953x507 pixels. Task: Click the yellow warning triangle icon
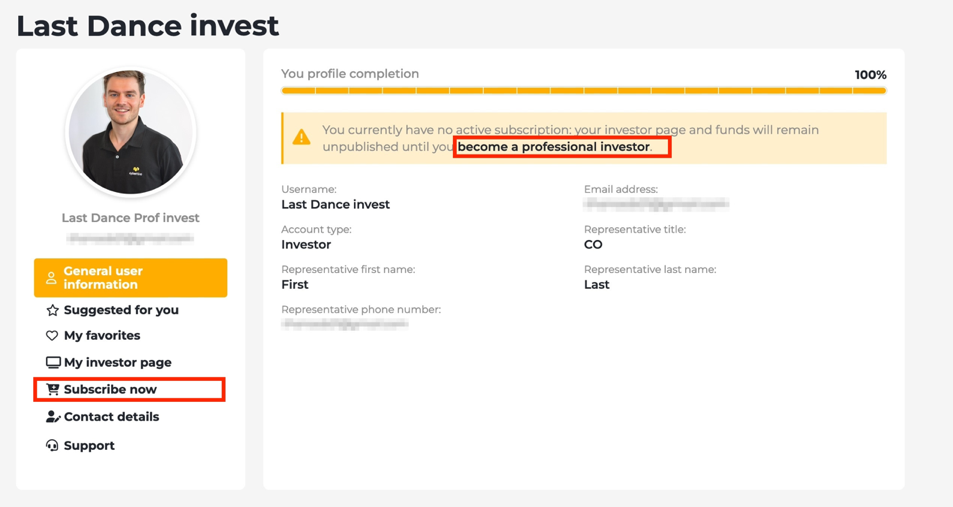point(301,137)
